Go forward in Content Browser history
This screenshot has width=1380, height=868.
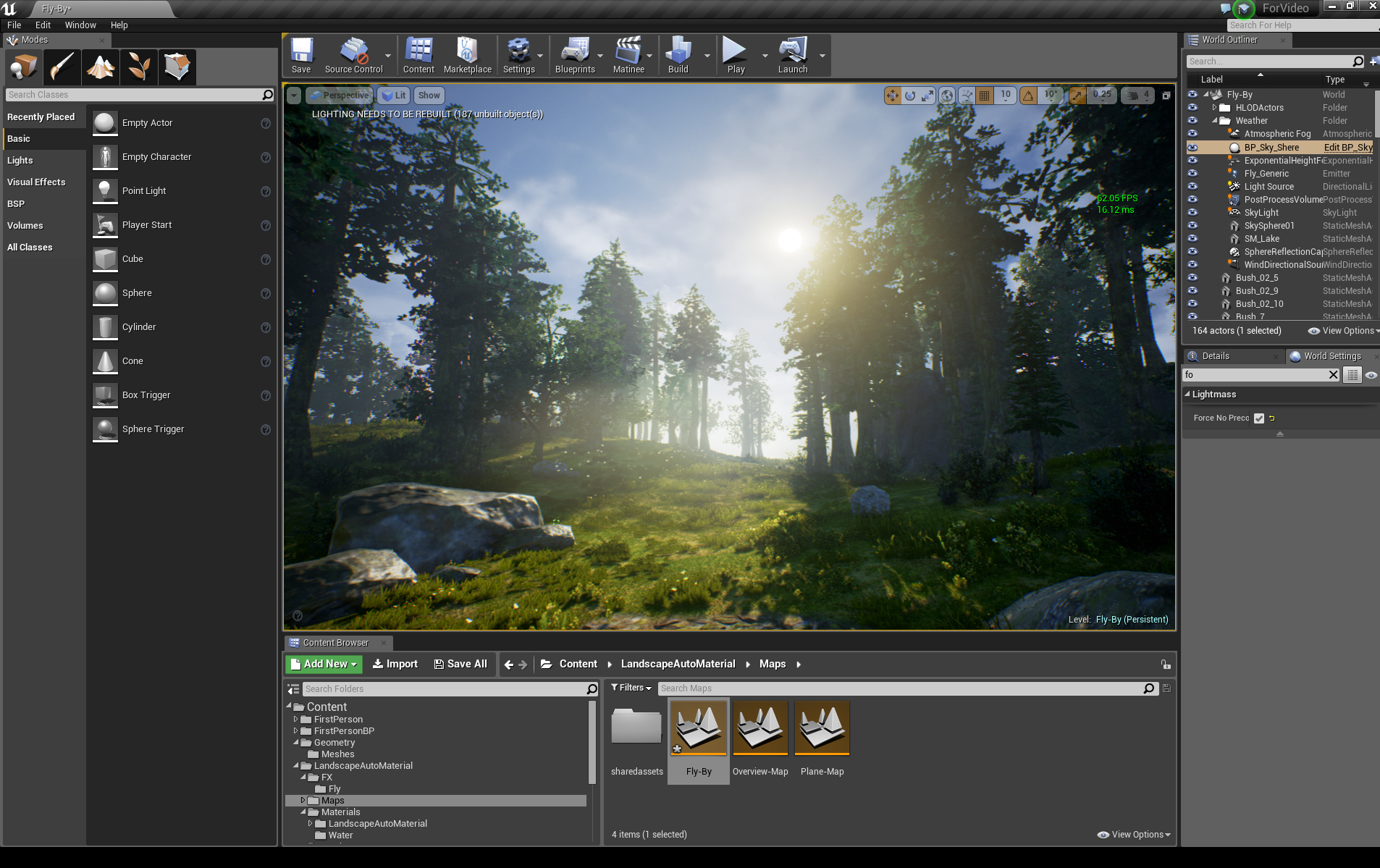(523, 665)
